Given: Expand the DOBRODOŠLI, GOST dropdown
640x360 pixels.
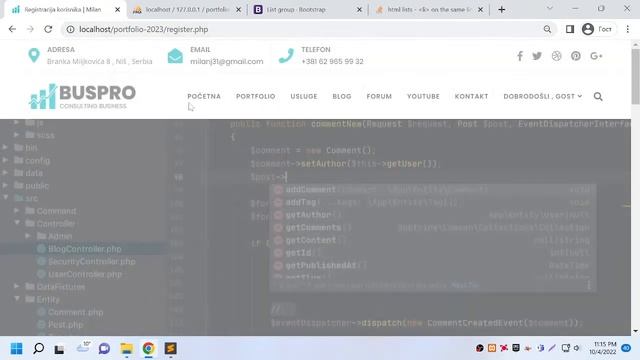Looking at the screenshot, I should coord(543,96).
